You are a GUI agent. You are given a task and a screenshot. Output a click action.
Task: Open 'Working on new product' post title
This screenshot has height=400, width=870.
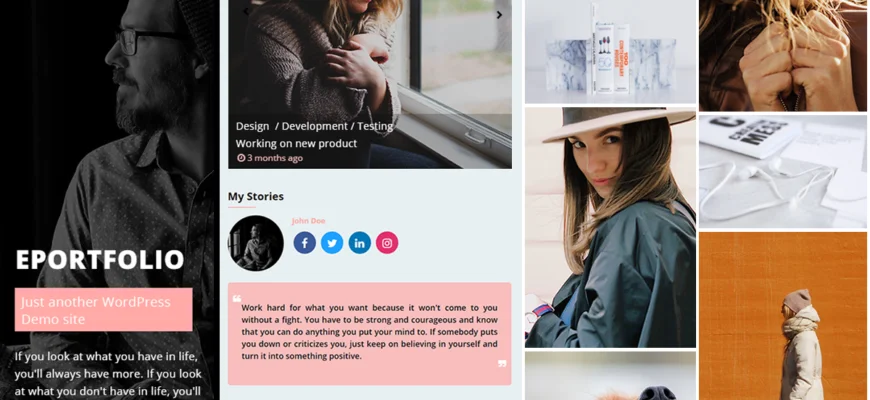click(x=296, y=144)
